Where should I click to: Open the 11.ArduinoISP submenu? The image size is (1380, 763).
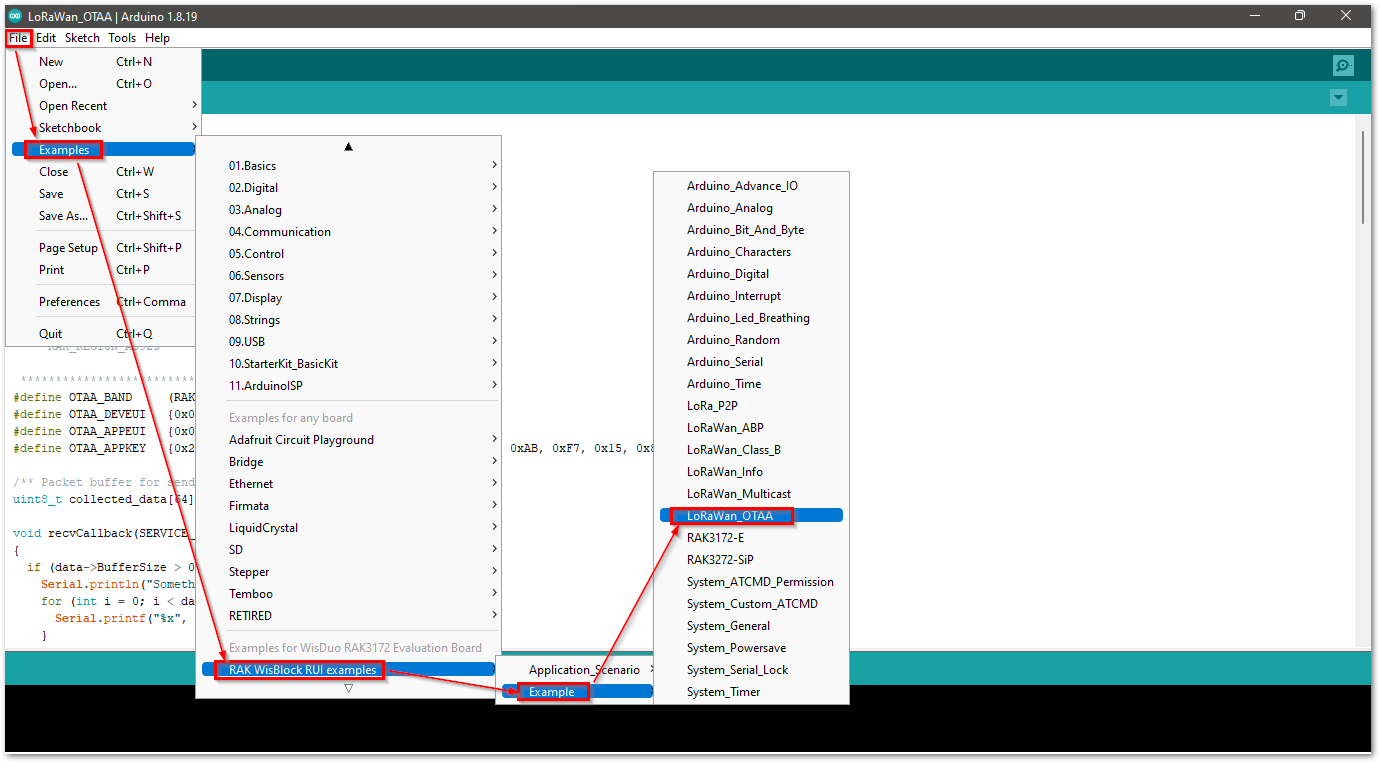pos(348,386)
